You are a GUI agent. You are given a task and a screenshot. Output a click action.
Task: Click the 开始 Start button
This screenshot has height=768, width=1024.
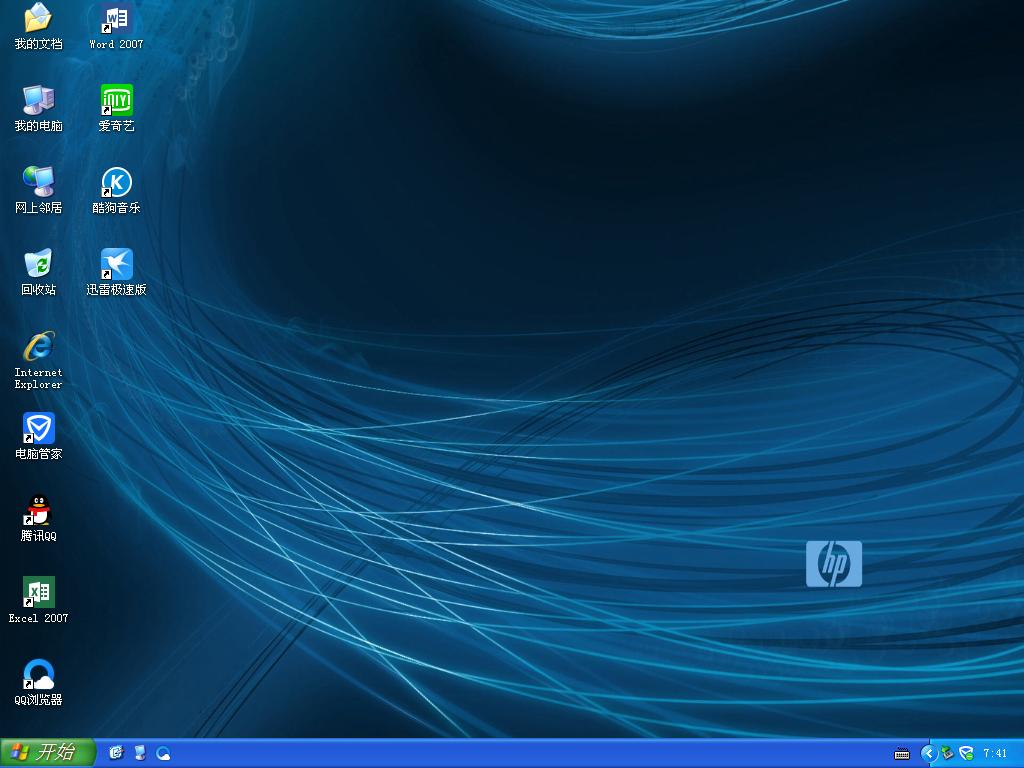point(47,753)
